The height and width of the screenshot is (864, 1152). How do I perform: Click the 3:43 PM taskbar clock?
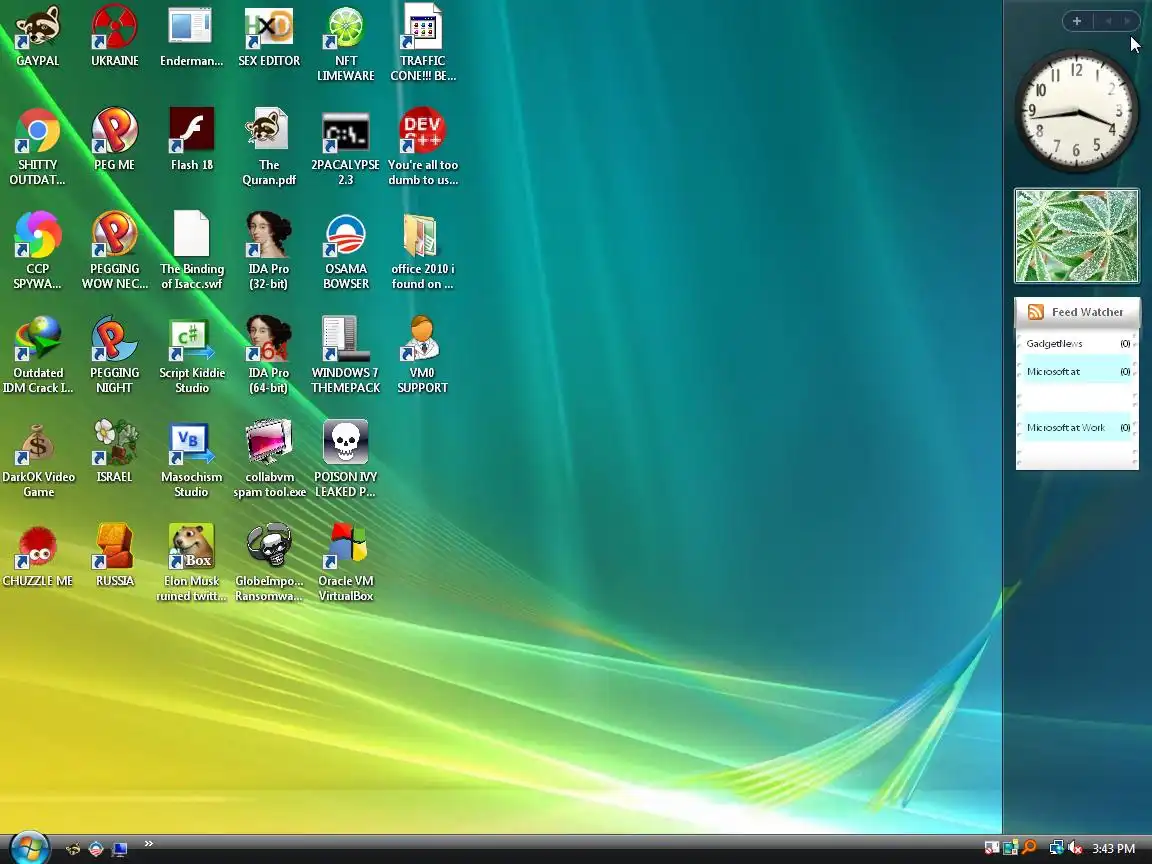1113,849
